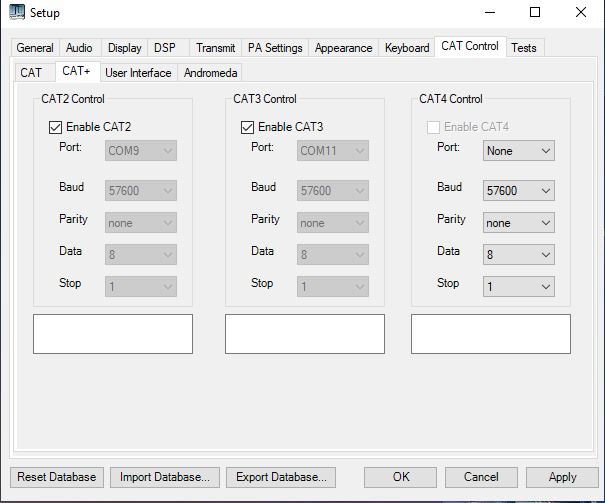The height and width of the screenshot is (503, 605).
Task: Click the Import Database... button
Action: point(164,477)
